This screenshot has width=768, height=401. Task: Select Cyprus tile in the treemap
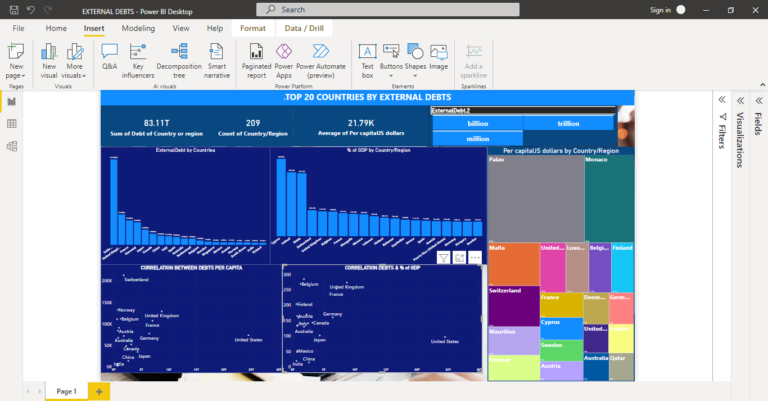pyautogui.click(x=561, y=329)
